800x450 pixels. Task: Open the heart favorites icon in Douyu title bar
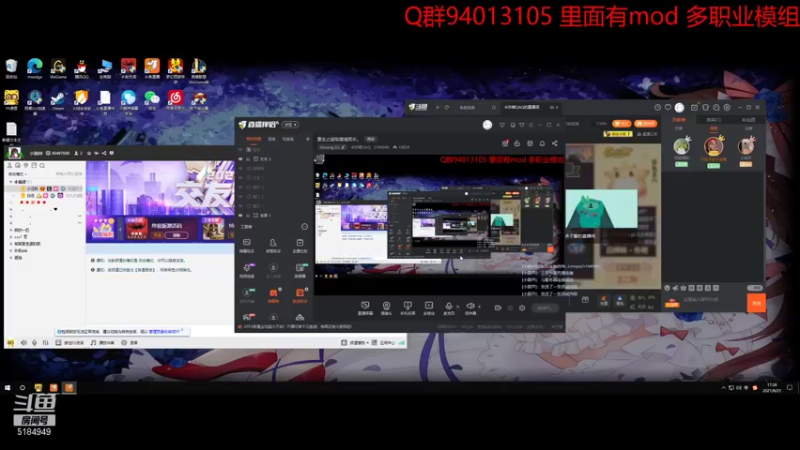tap(668, 107)
